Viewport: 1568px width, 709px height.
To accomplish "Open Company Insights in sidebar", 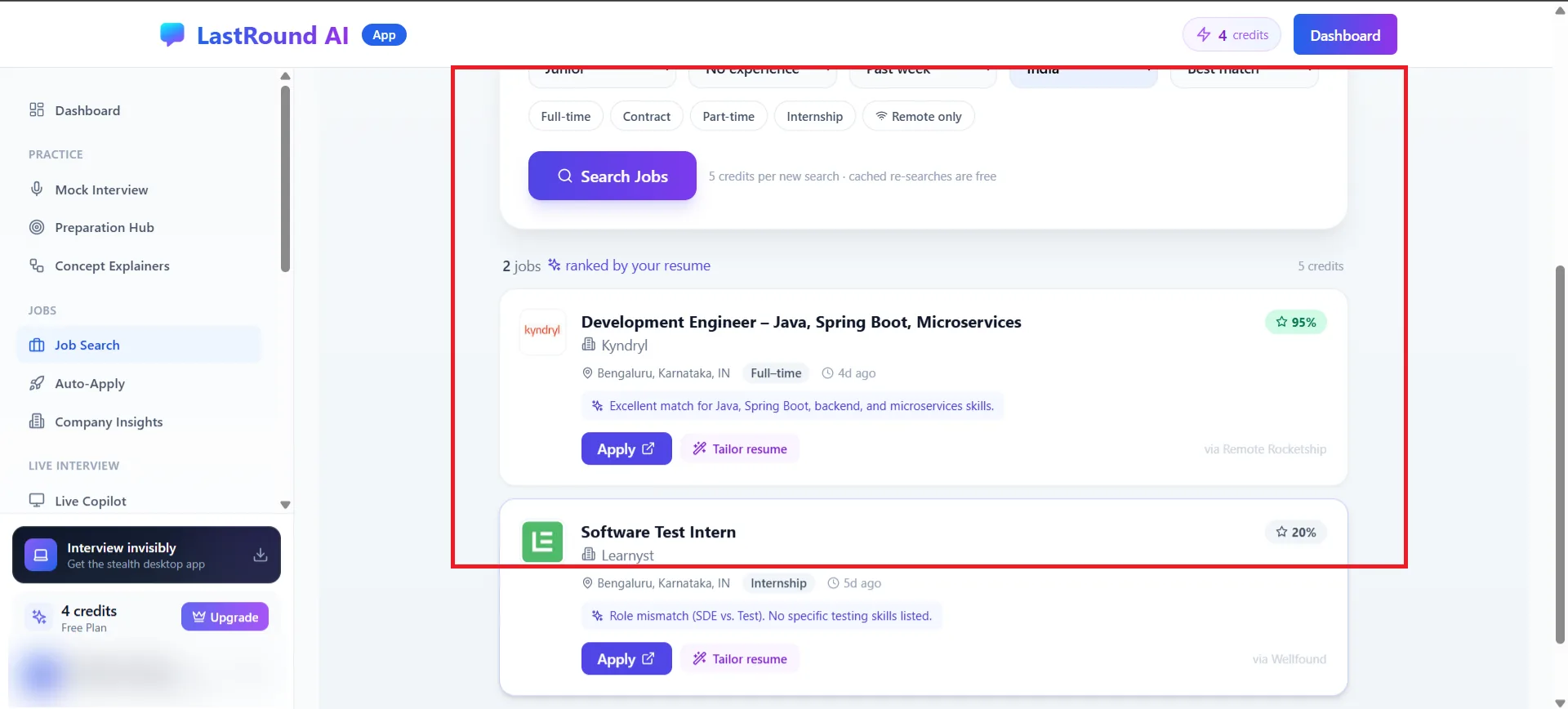I will click(139, 421).
